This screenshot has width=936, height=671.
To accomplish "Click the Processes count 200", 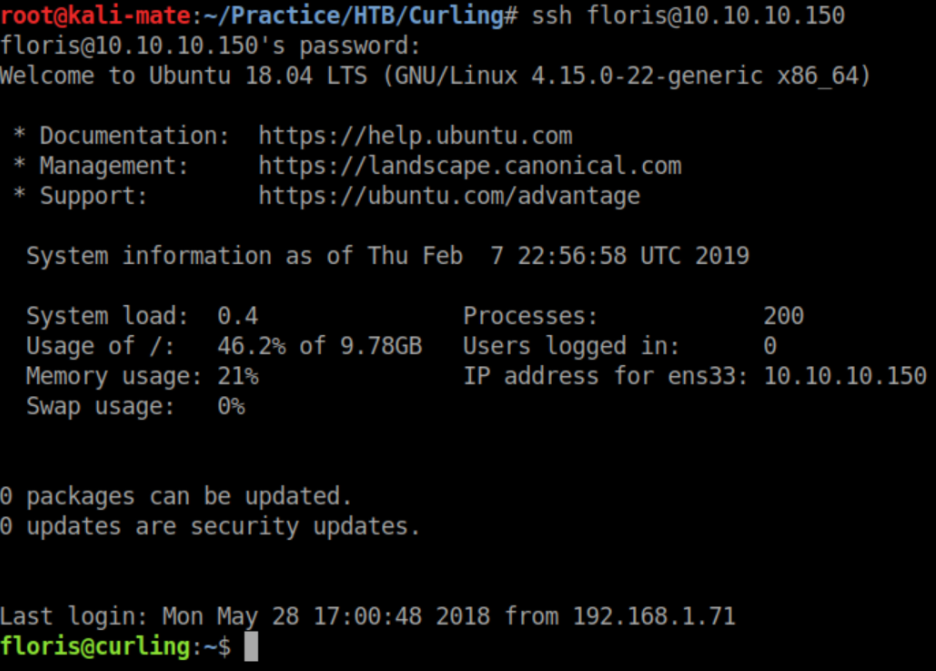I will [x=783, y=316].
